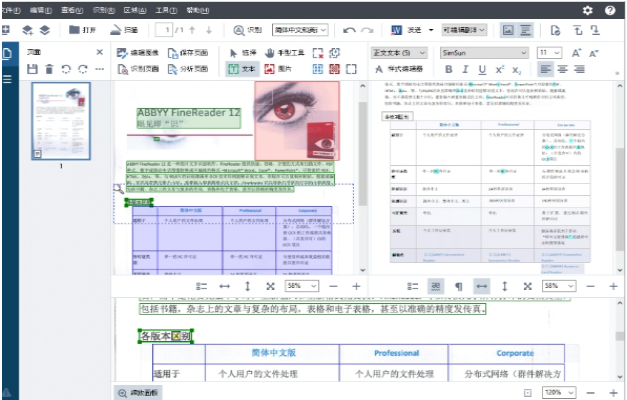
Task: Click the go-to-next-error down arrow icon
Action: [595, 30]
